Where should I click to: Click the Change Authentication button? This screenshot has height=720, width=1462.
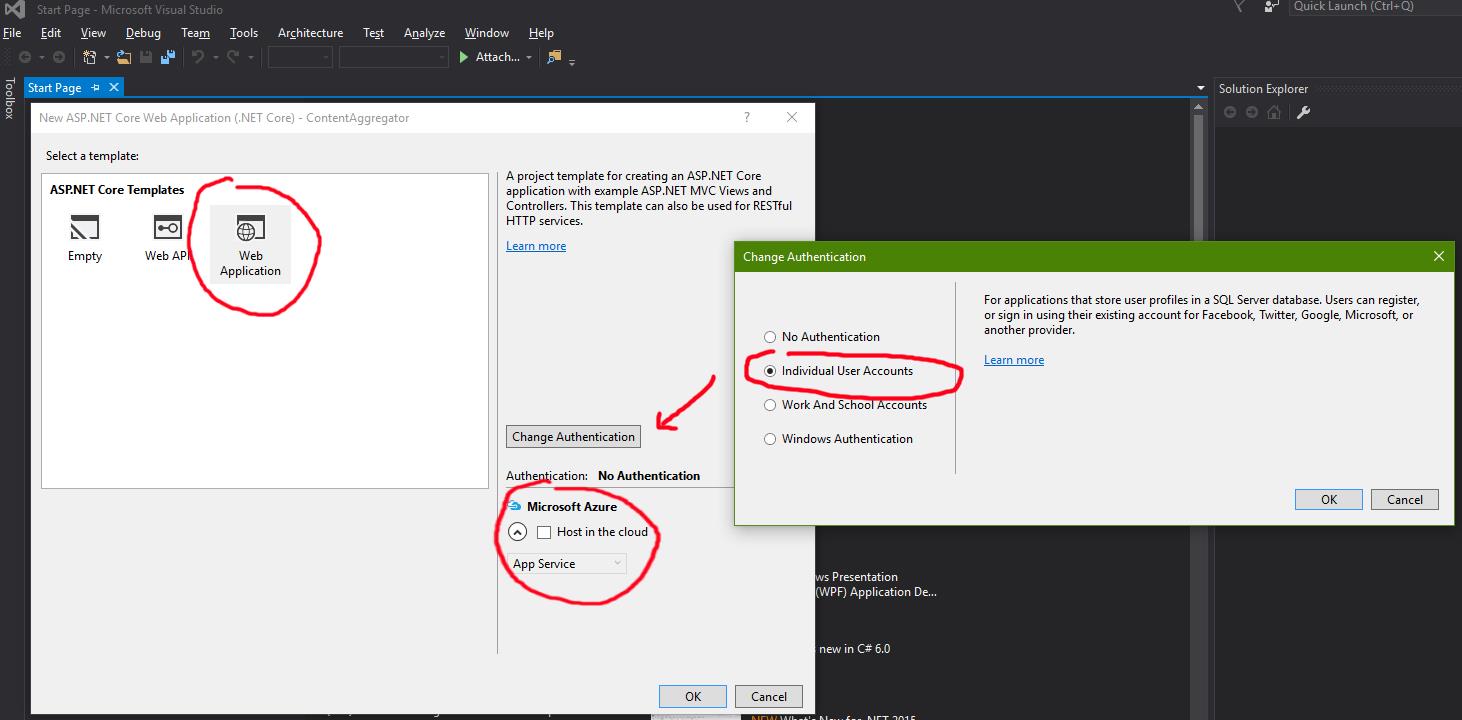573,437
